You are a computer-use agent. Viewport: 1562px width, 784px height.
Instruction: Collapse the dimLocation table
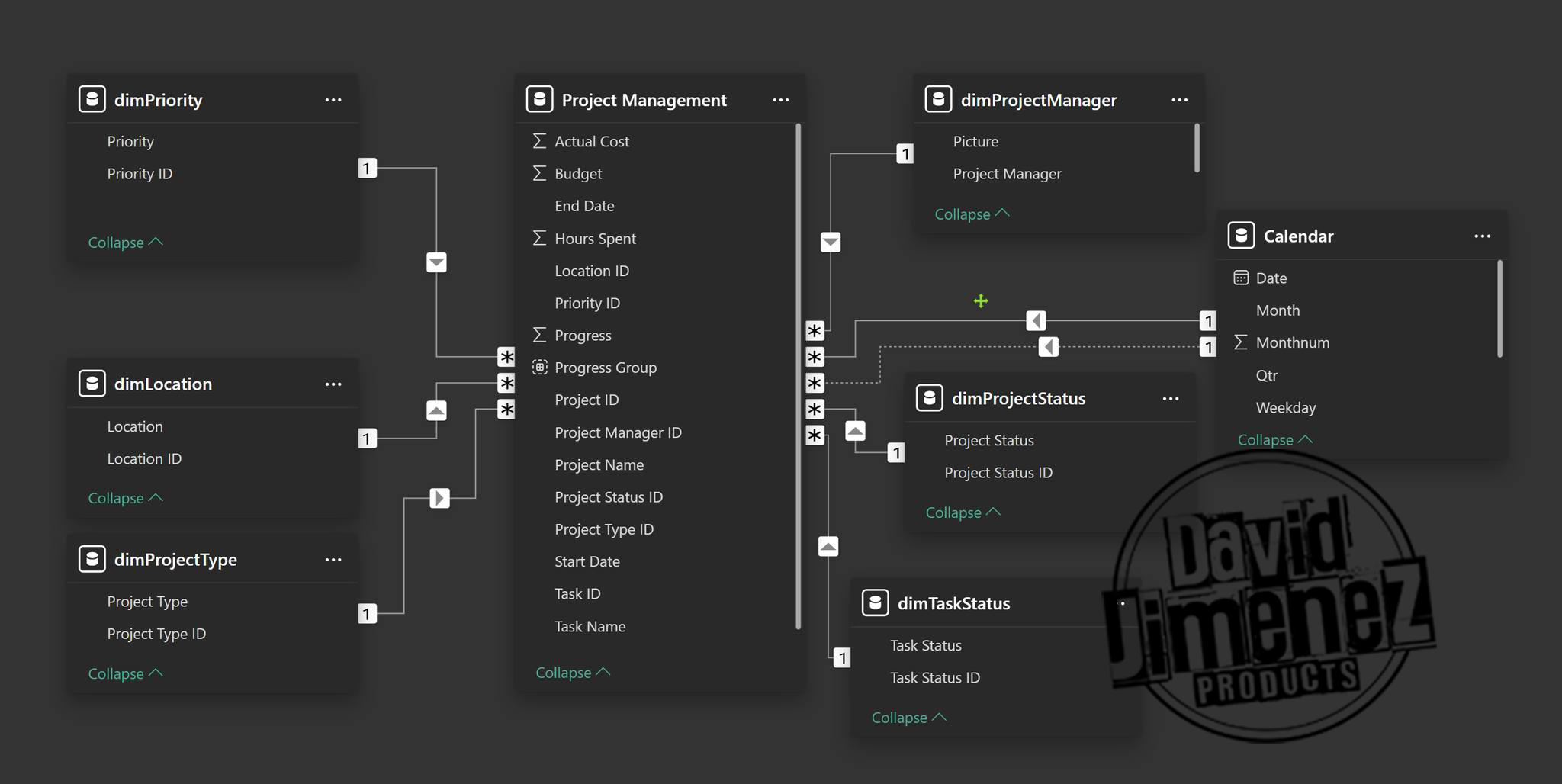click(x=125, y=498)
